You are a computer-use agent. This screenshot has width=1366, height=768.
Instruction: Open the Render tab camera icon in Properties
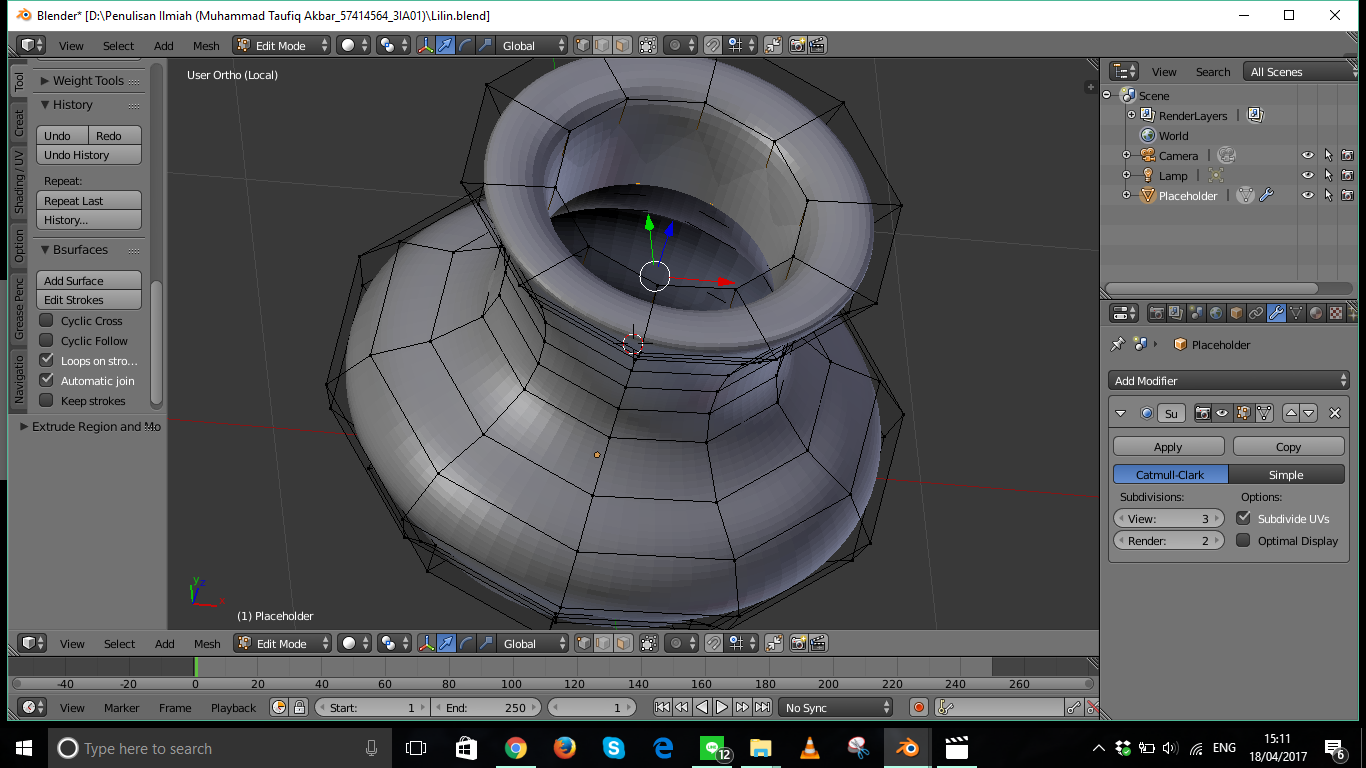click(x=1157, y=313)
